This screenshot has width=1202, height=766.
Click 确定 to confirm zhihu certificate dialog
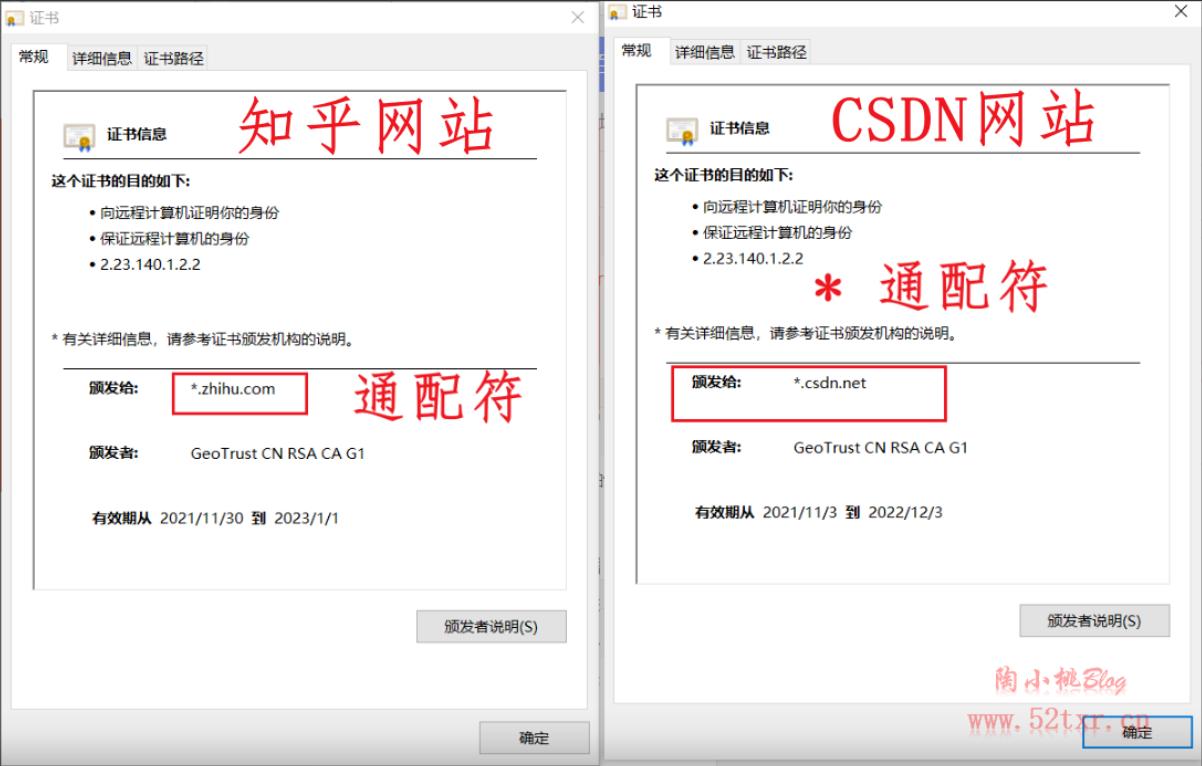coord(533,738)
